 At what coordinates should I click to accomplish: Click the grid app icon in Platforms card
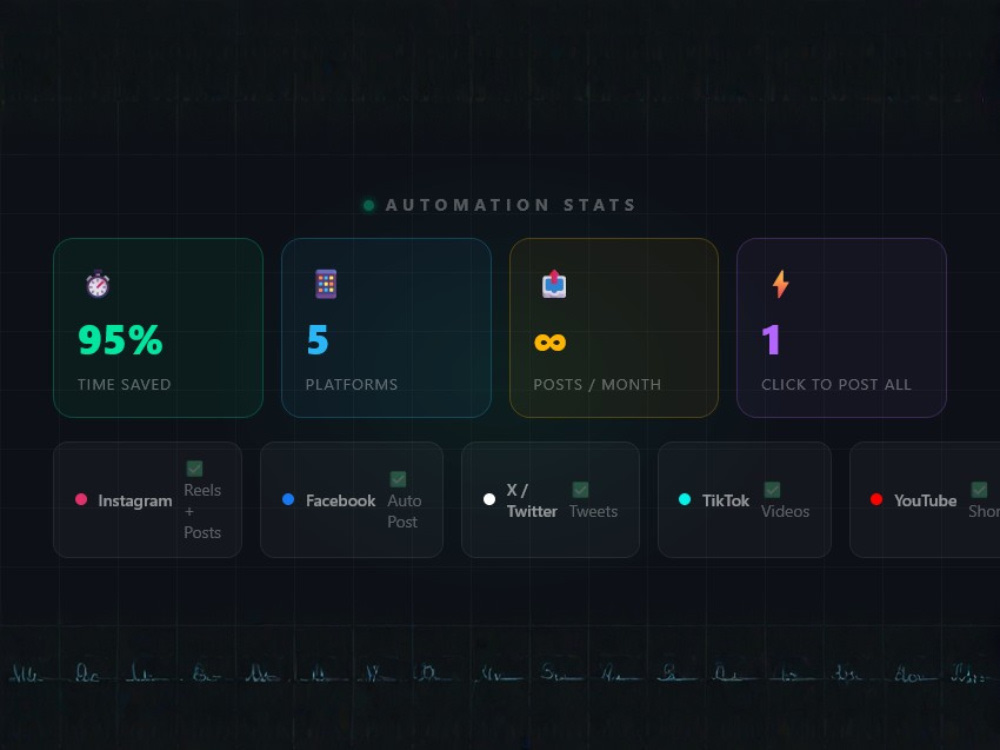click(x=326, y=284)
